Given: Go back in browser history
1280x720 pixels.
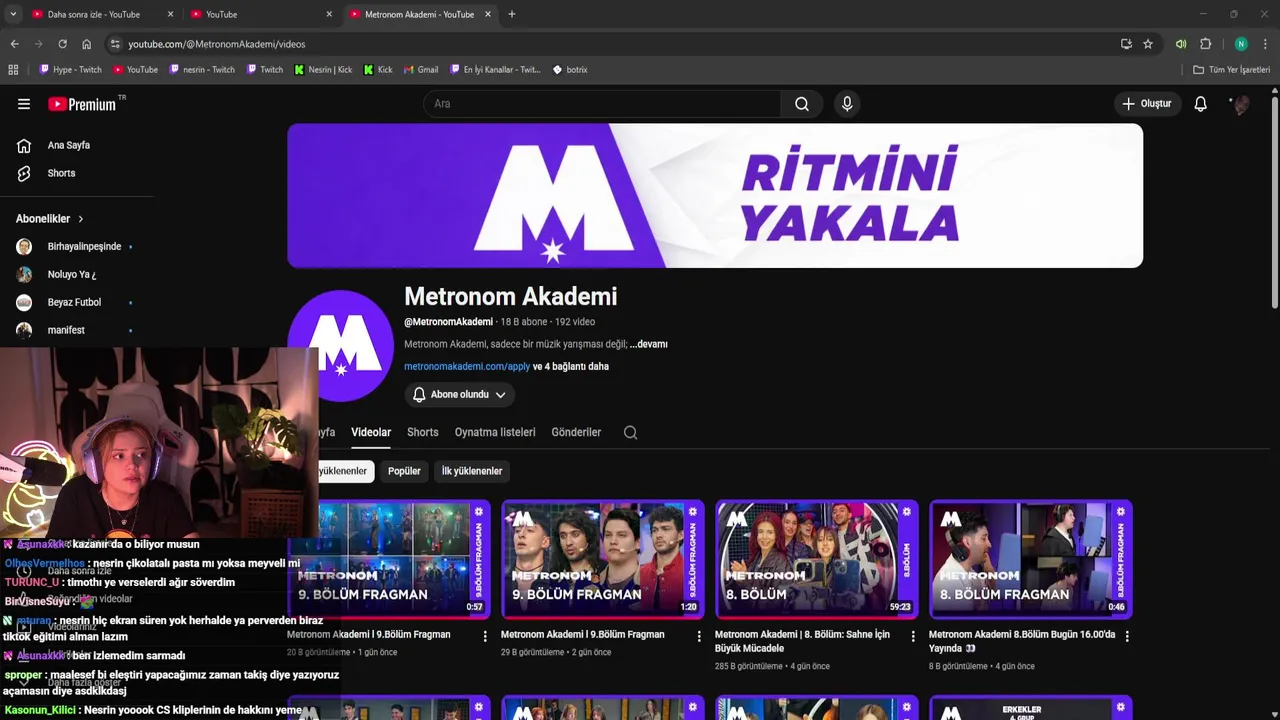Looking at the screenshot, I should click(14, 44).
